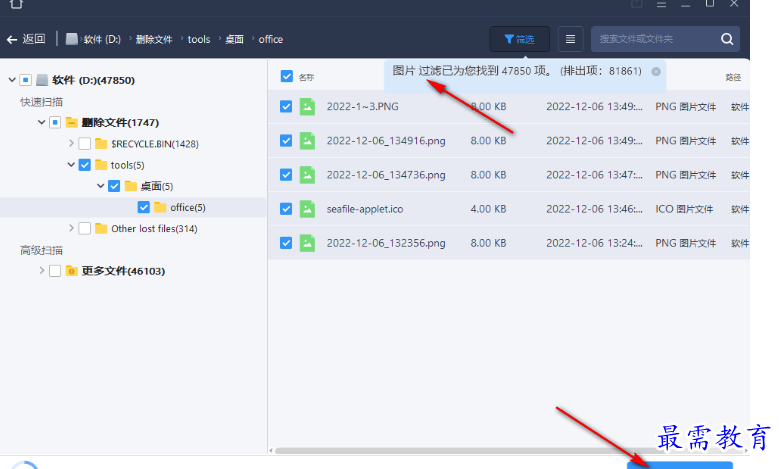Toggle checkbox for 软件 (D:)(47850)

[x=26, y=79]
